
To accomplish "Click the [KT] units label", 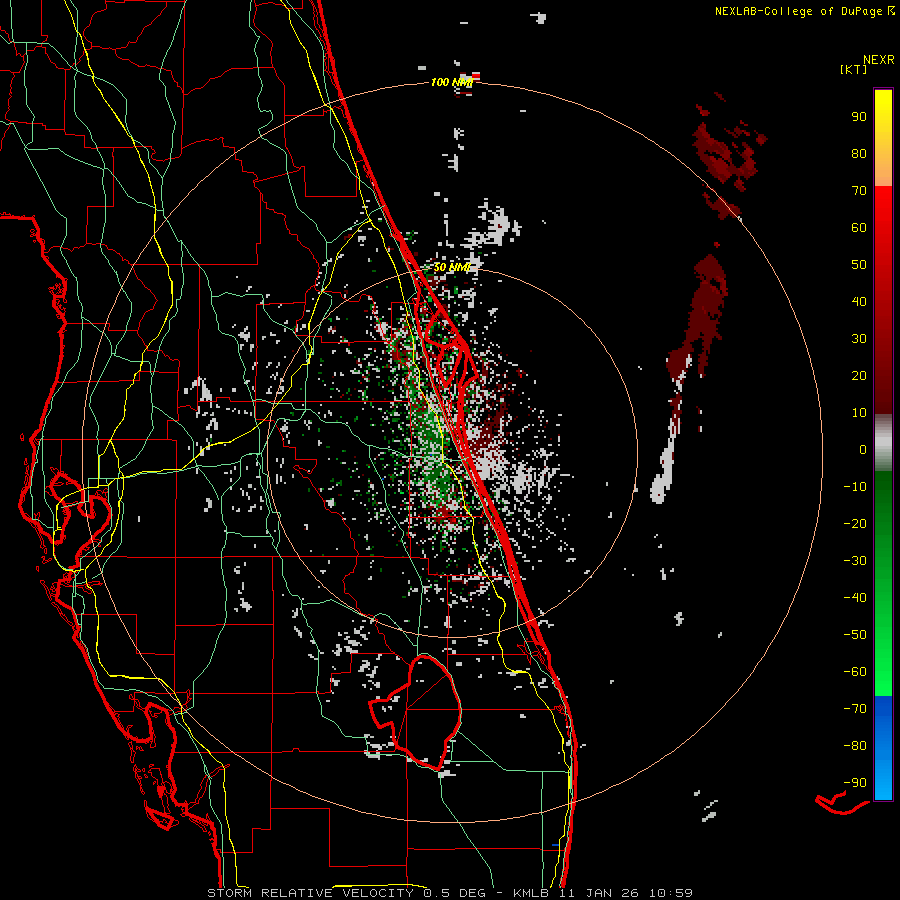I will 853,69.
